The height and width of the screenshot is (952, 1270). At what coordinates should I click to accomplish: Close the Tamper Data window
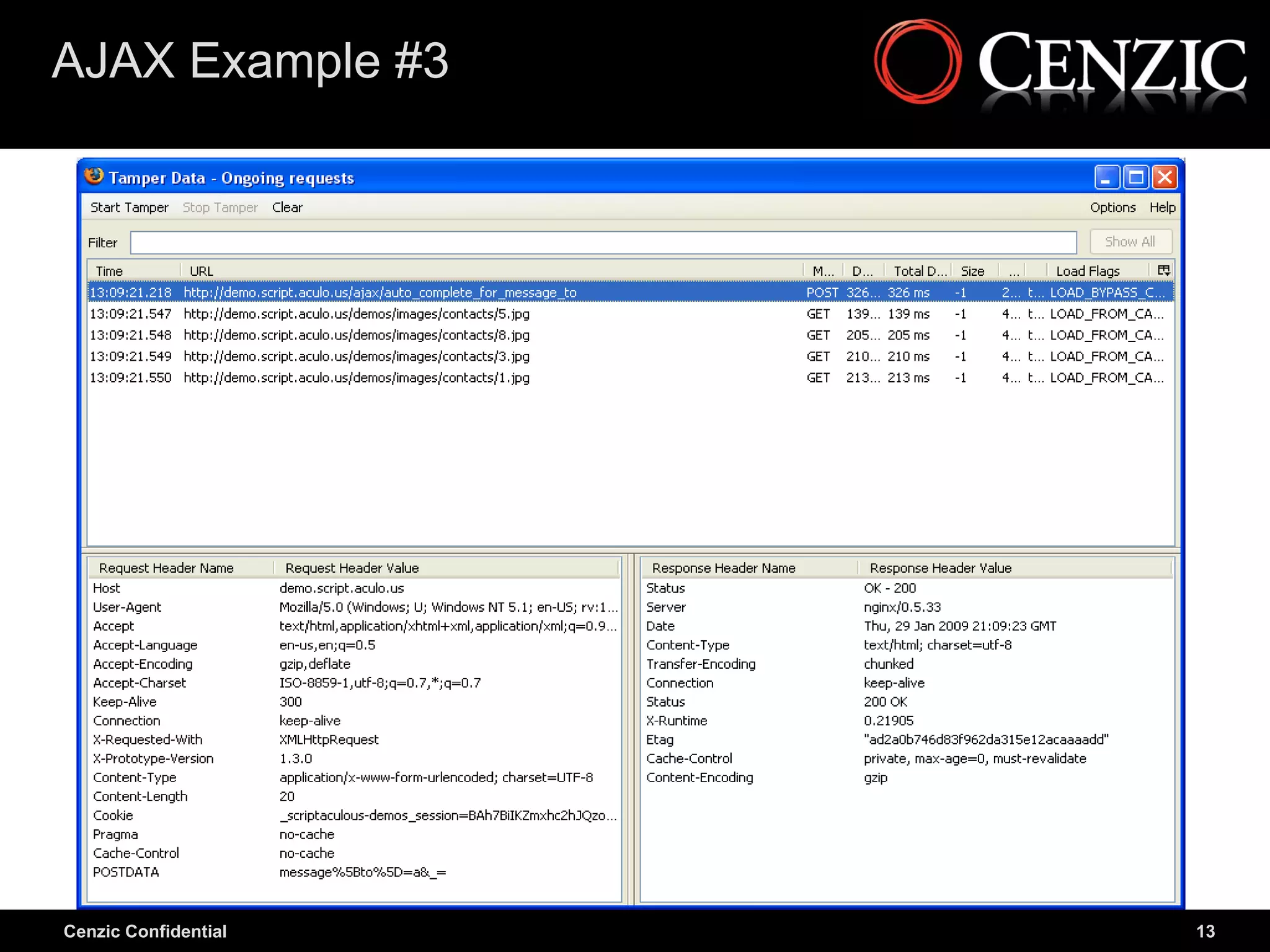(x=1165, y=177)
